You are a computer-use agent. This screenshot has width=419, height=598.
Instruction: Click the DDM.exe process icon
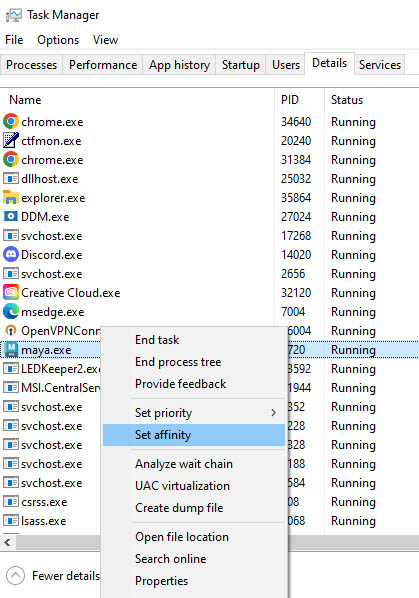click(11, 217)
